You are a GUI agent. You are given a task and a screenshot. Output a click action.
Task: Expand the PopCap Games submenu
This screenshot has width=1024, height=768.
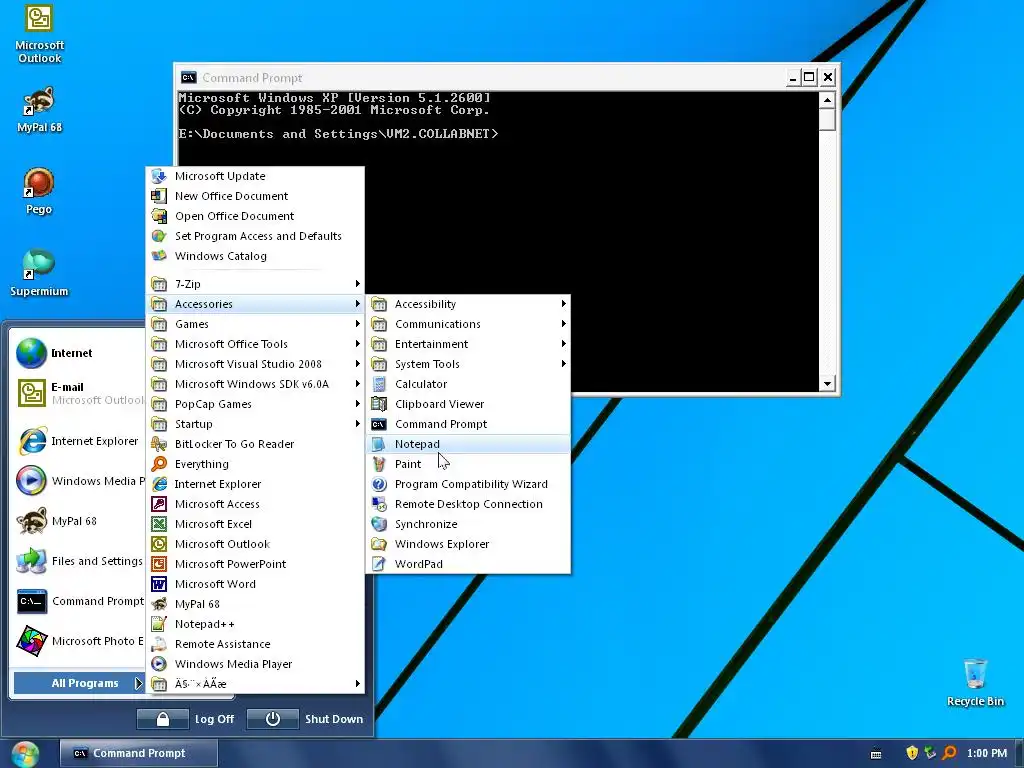click(255, 404)
